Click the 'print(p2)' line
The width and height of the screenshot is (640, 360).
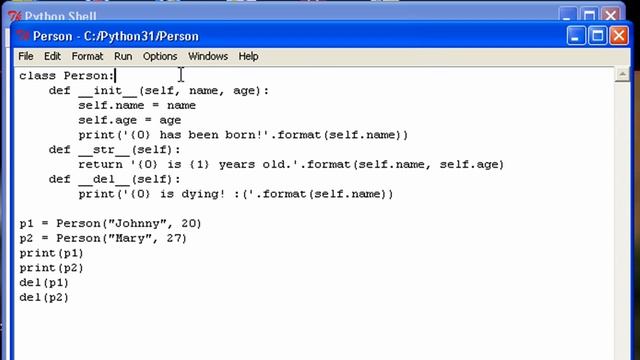(x=51, y=268)
